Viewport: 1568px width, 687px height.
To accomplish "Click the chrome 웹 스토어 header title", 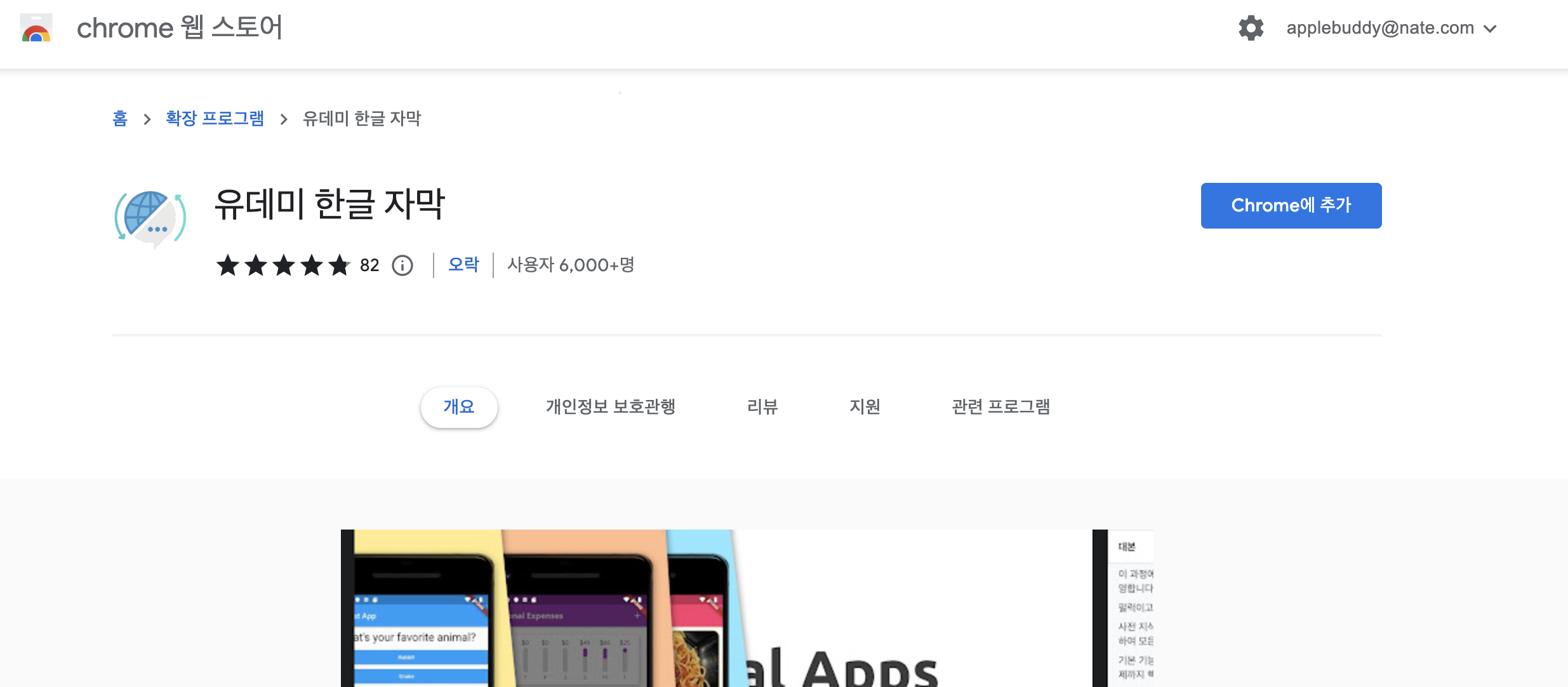I will pos(180,29).
